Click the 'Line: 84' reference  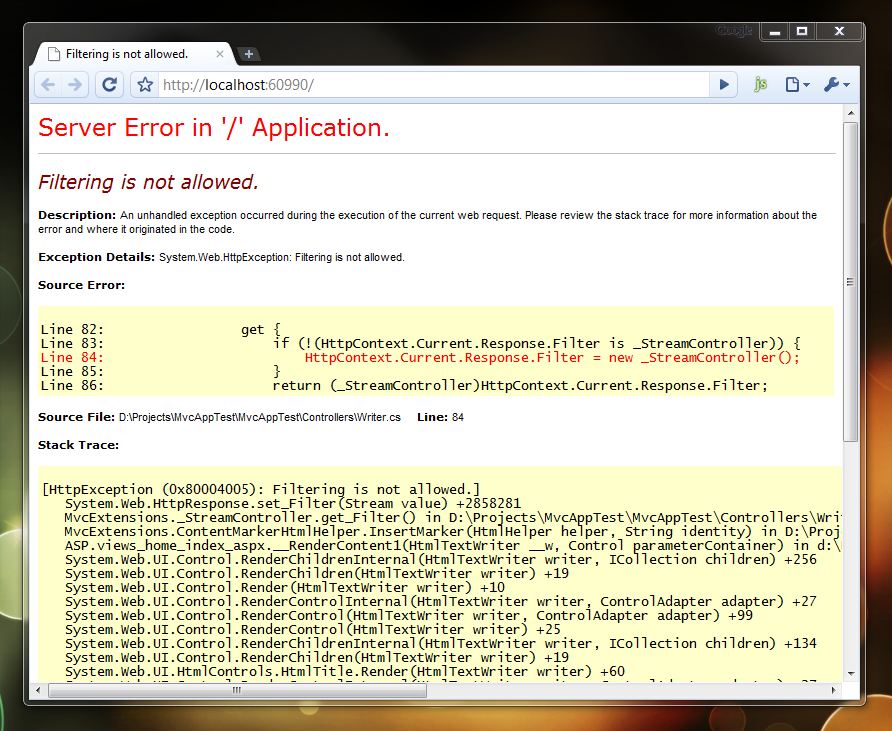click(x=440, y=417)
